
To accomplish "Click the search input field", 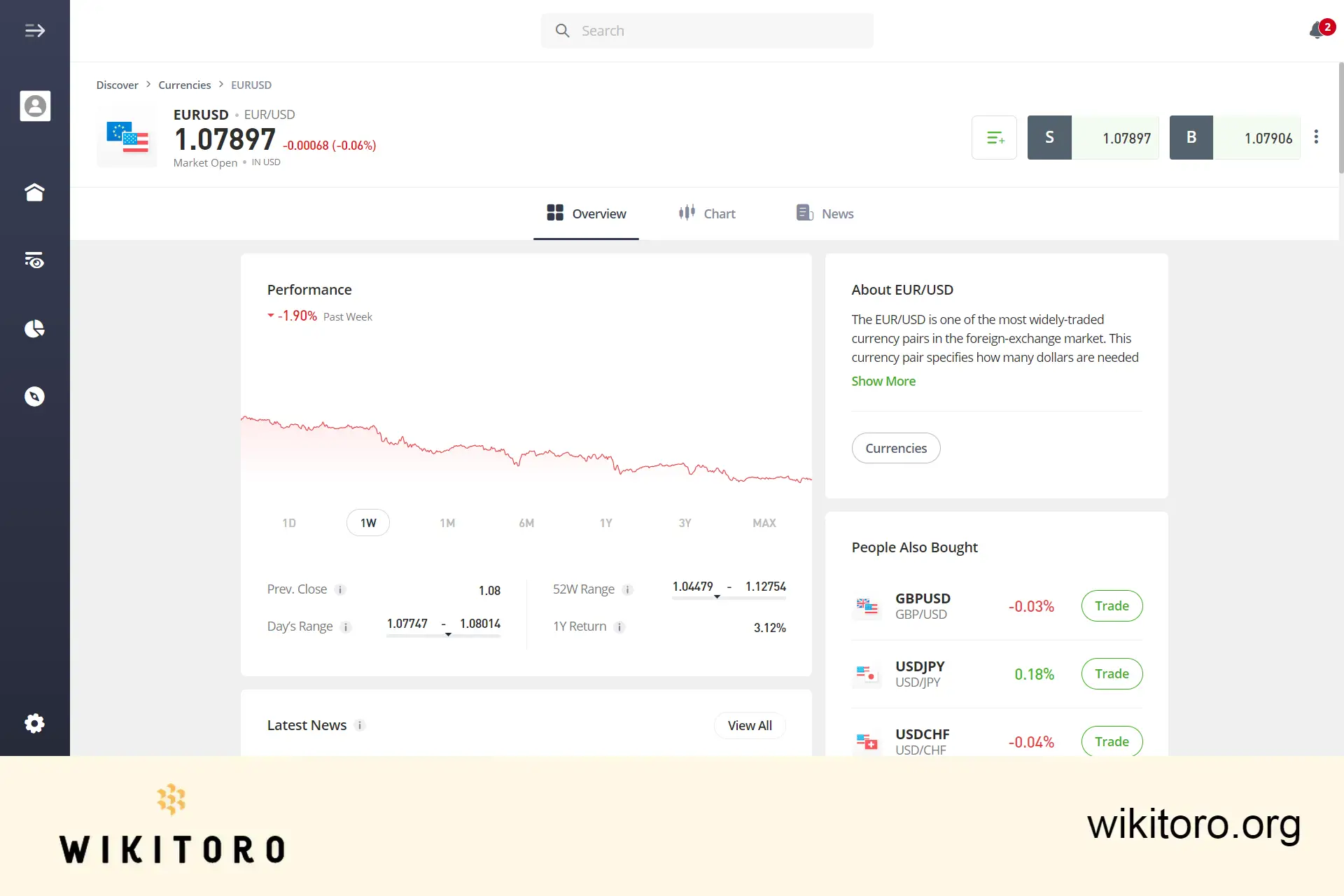I will 707,30.
